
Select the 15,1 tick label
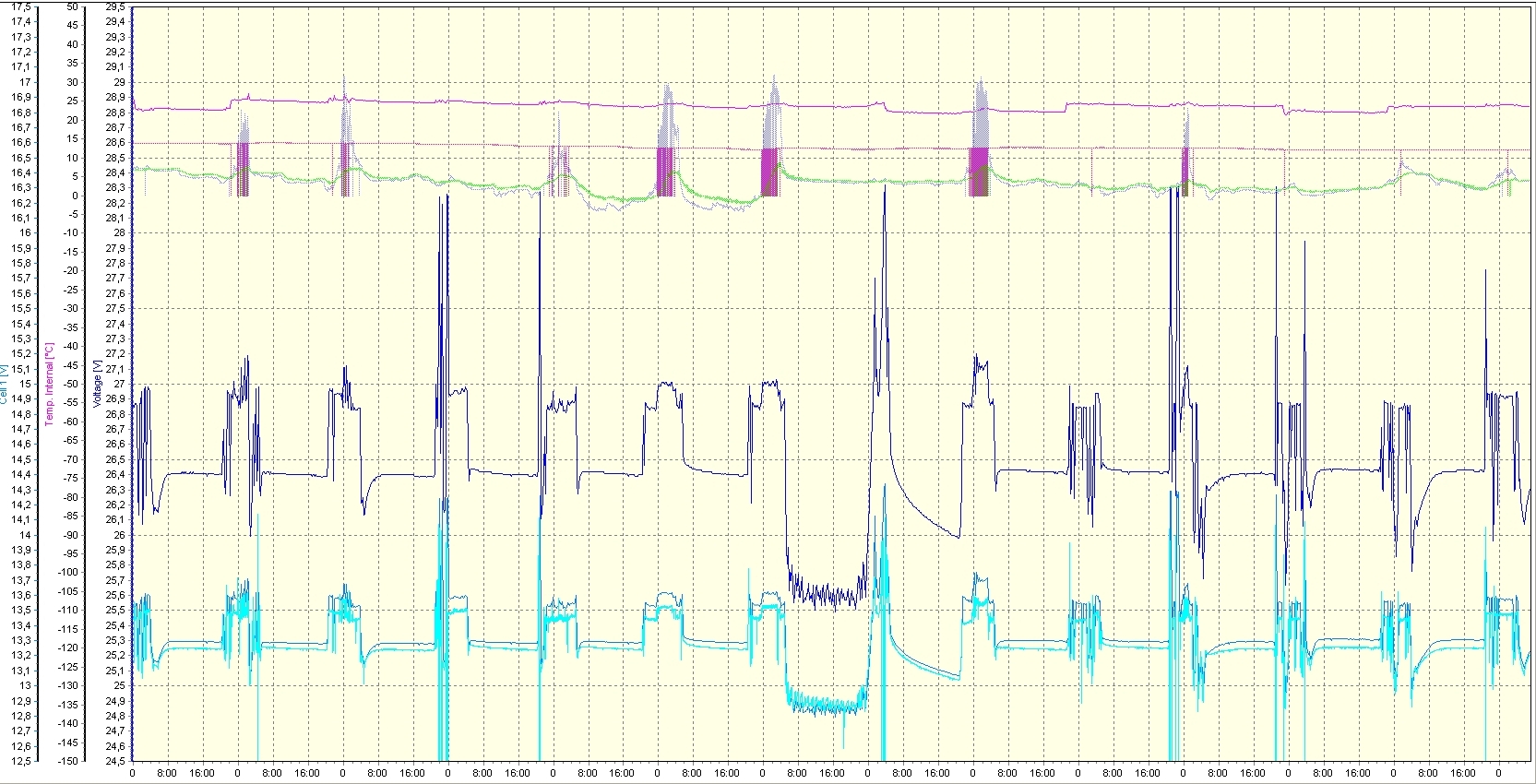20,369
